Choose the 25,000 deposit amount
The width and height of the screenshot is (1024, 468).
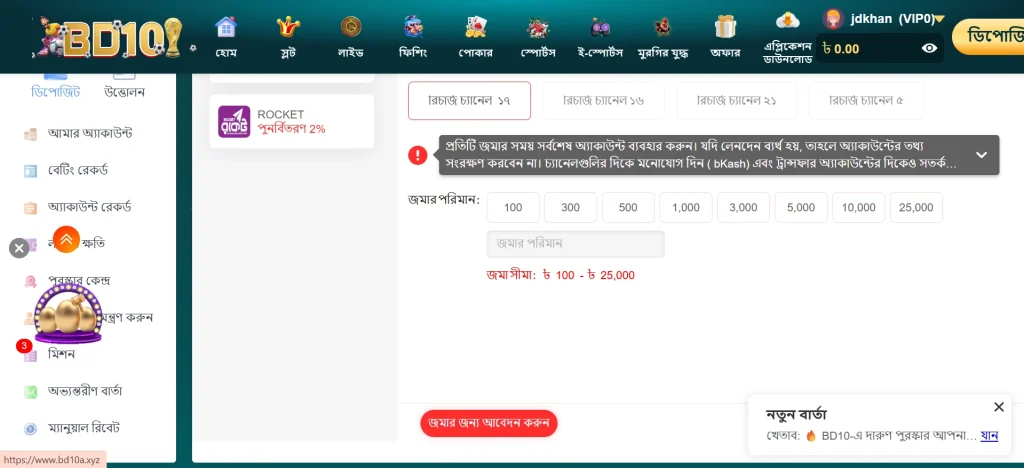click(916, 208)
